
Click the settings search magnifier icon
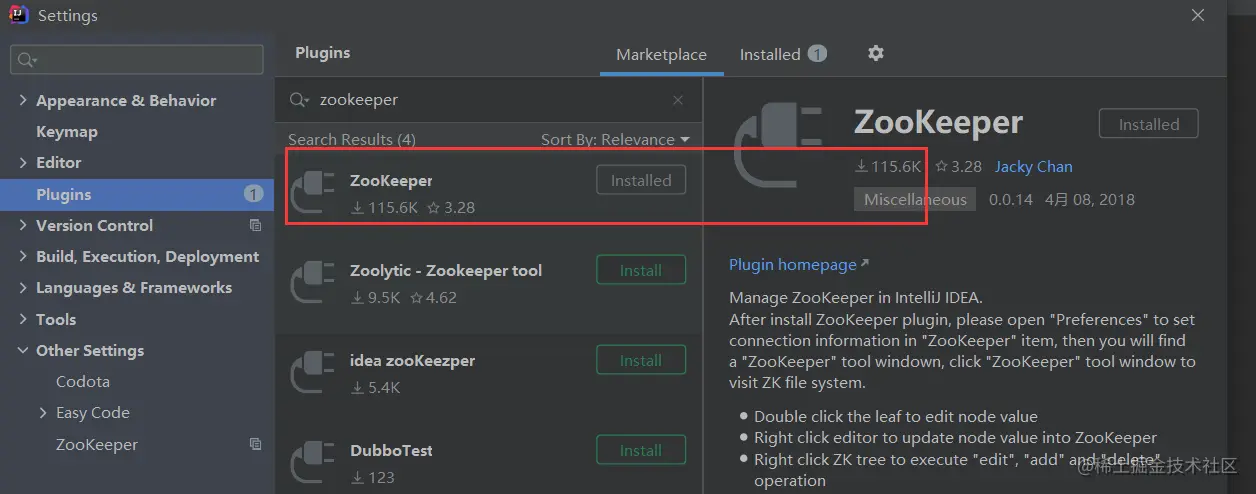(x=27, y=60)
